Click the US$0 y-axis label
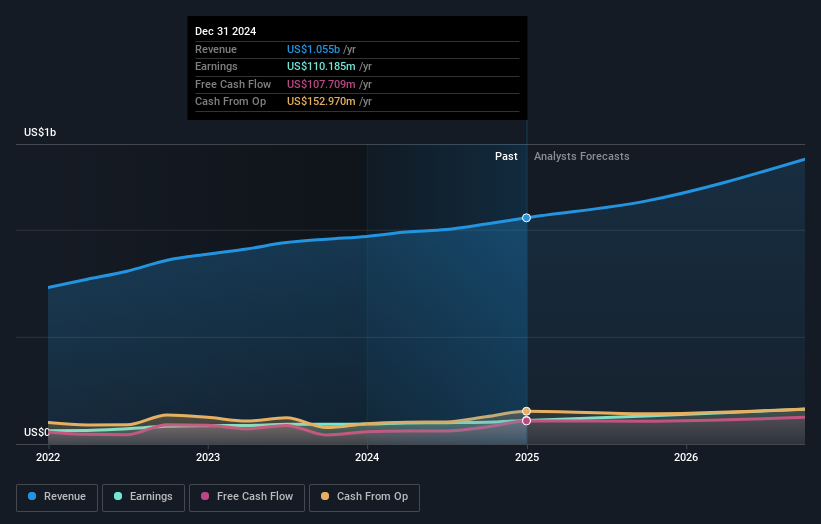821x524 pixels. tap(37, 432)
